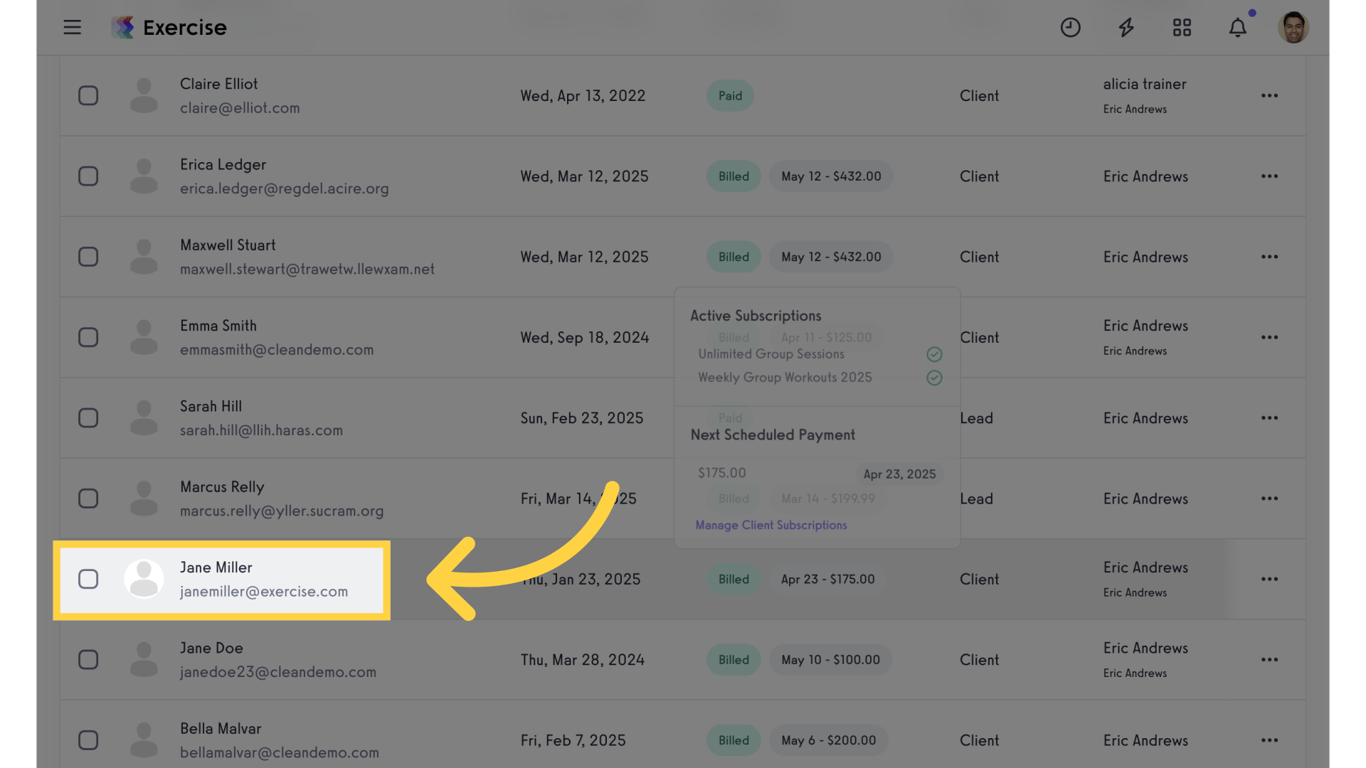Image resolution: width=1366 pixels, height=768 pixels.
Task: Check the box next to Jane Miller
Action: click(88, 579)
